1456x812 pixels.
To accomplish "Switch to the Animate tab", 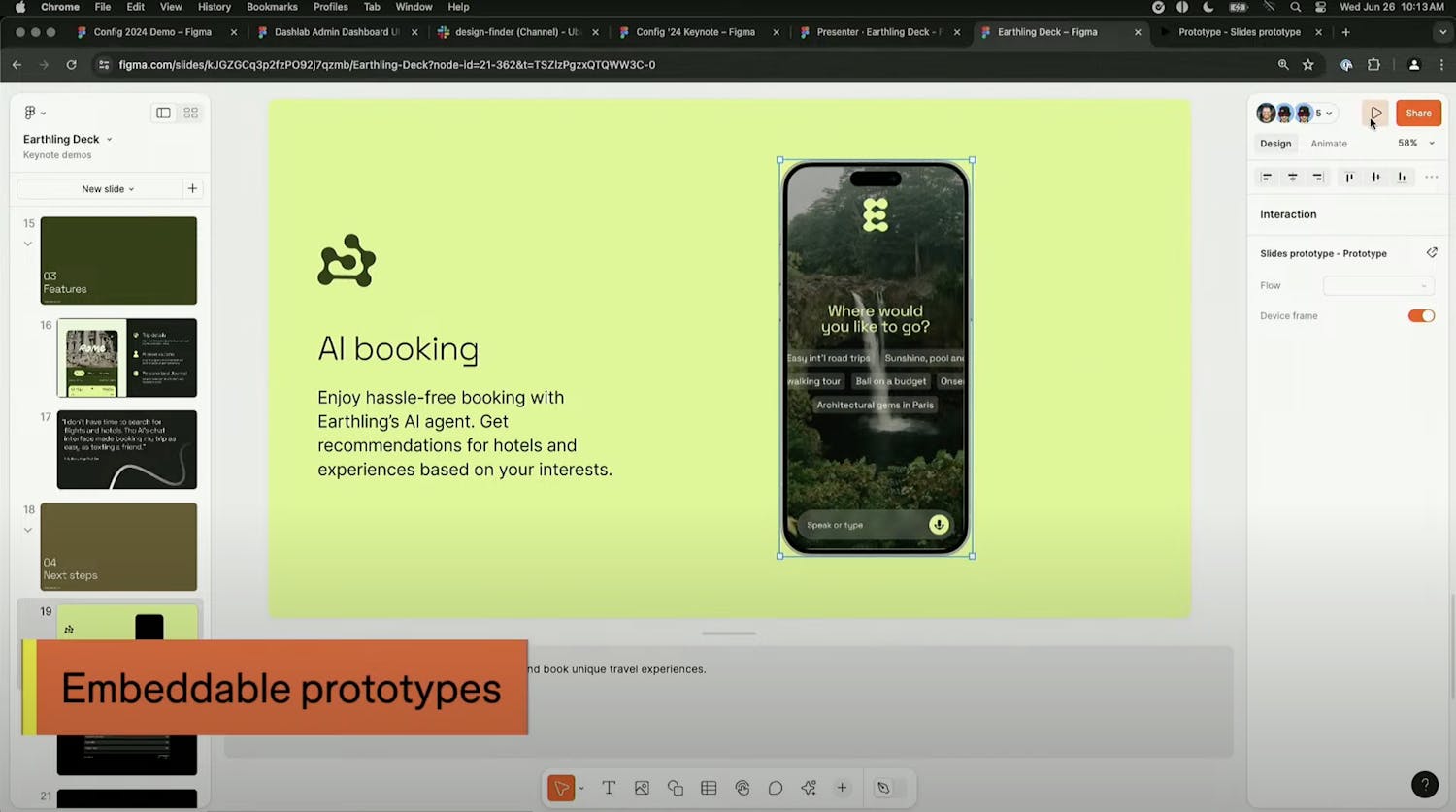I will coord(1328,144).
